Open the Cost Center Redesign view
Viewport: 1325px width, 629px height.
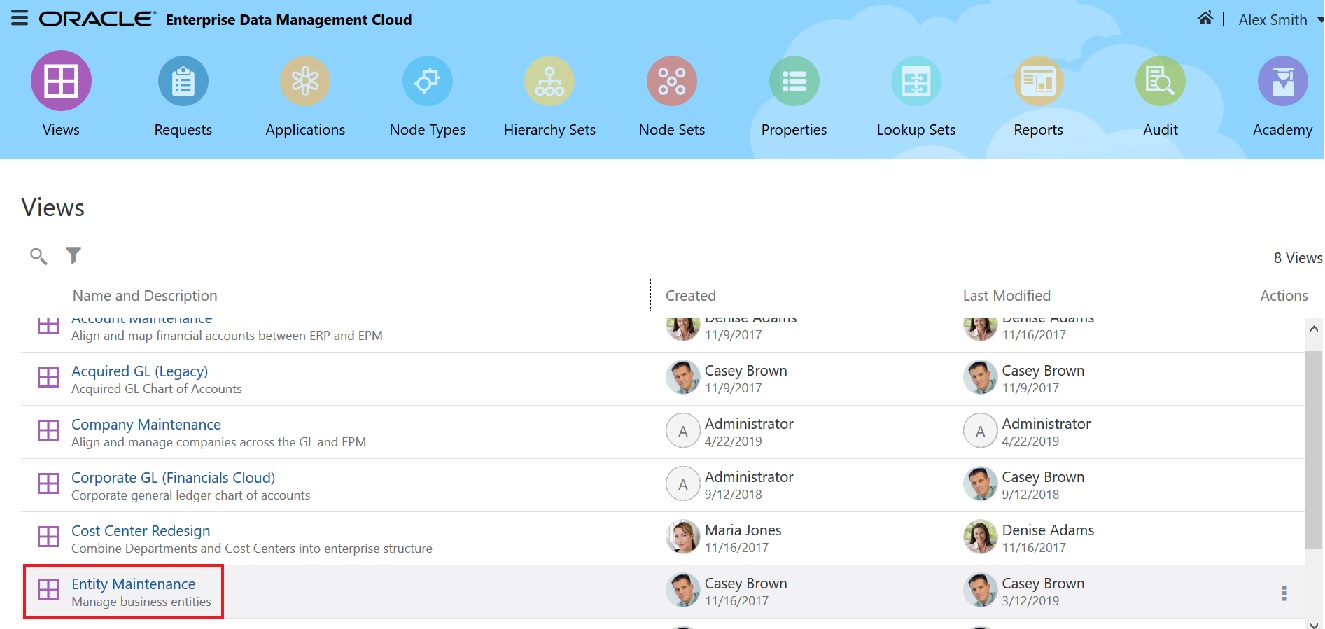pos(140,530)
